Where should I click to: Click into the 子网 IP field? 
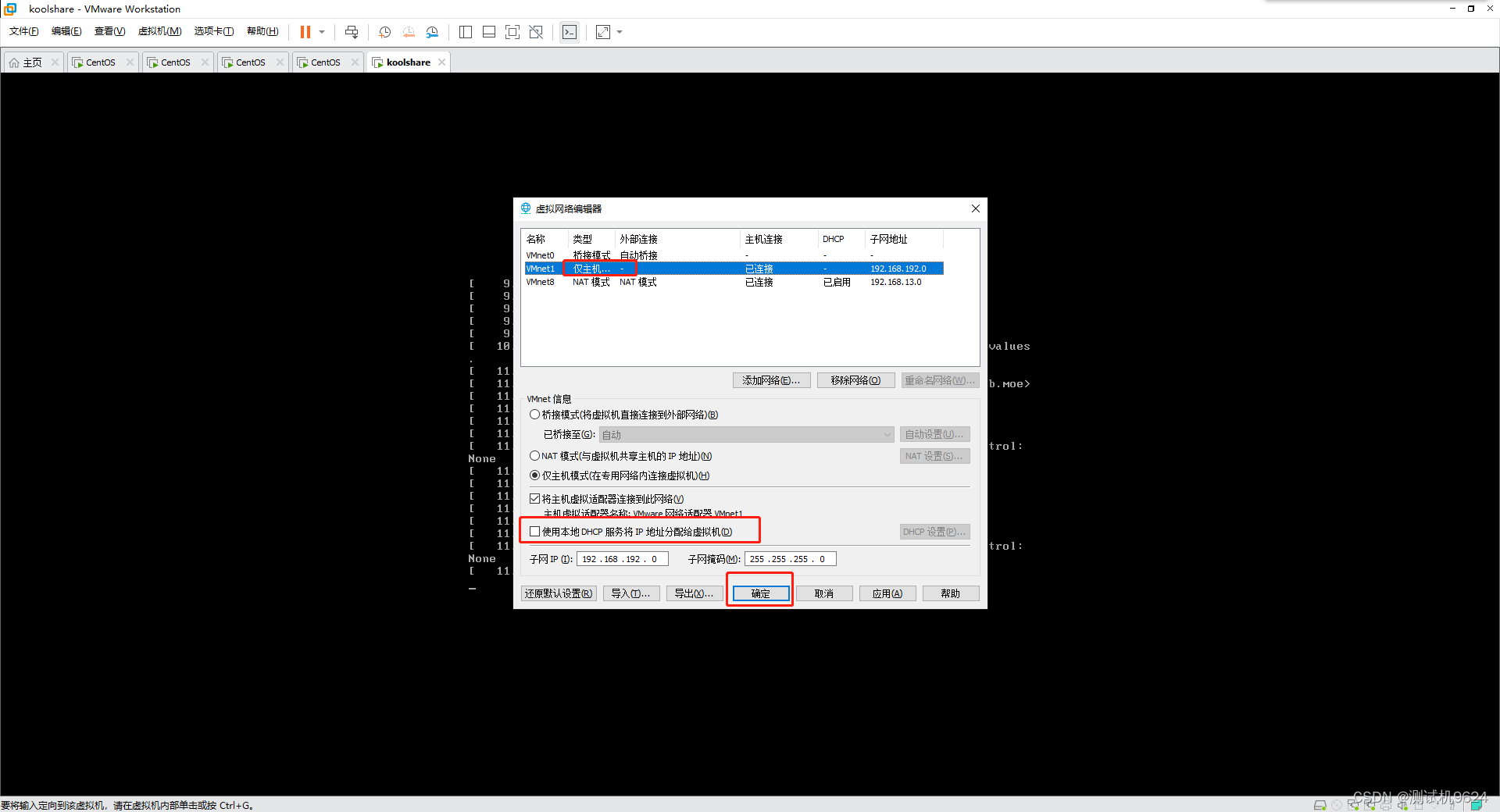[x=622, y=559]
